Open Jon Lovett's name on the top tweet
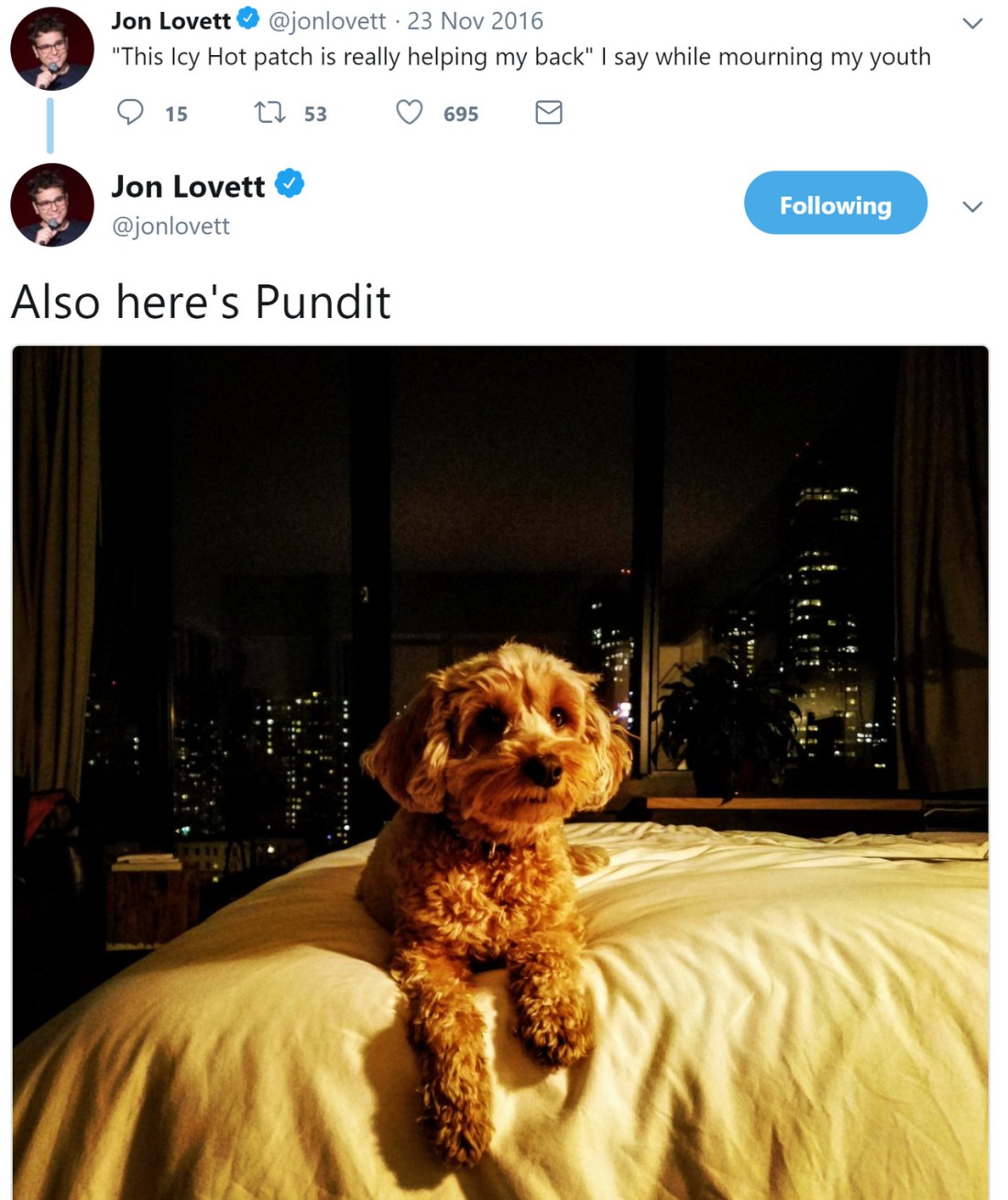1008x1200 pixels. [x=171, y=20]
